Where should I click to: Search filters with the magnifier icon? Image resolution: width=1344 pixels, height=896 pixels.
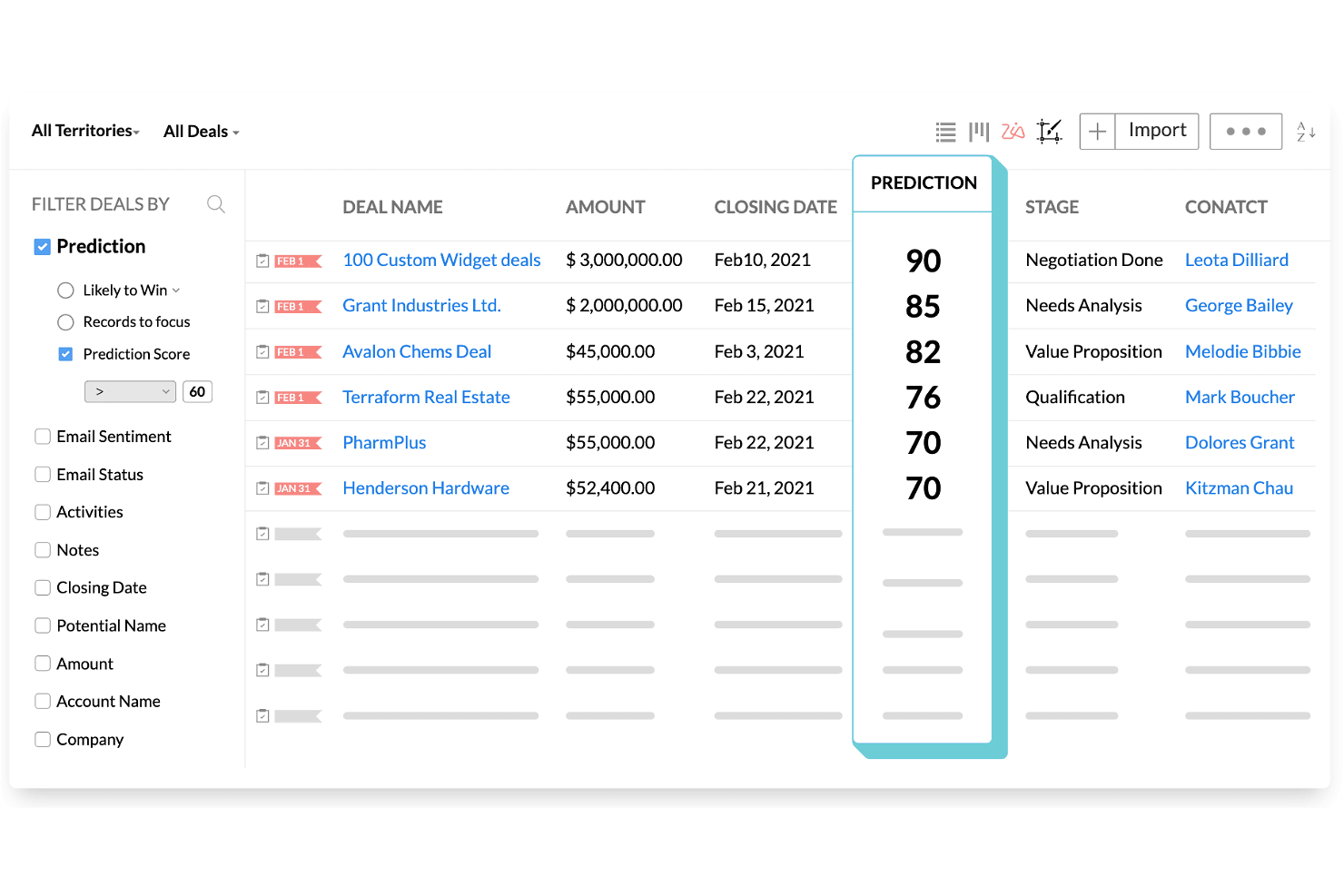pyautogui.click(x=216, y=204)
